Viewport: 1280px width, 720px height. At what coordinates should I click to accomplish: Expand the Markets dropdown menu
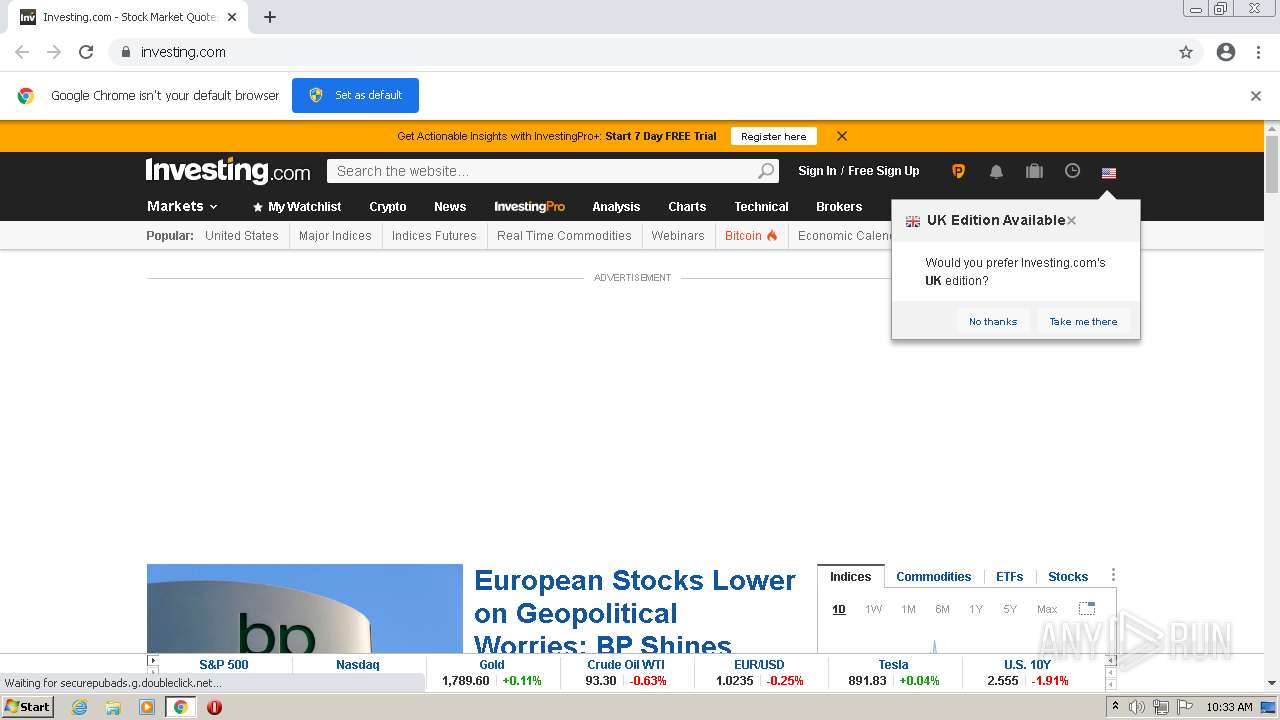(x=182, y=206)
